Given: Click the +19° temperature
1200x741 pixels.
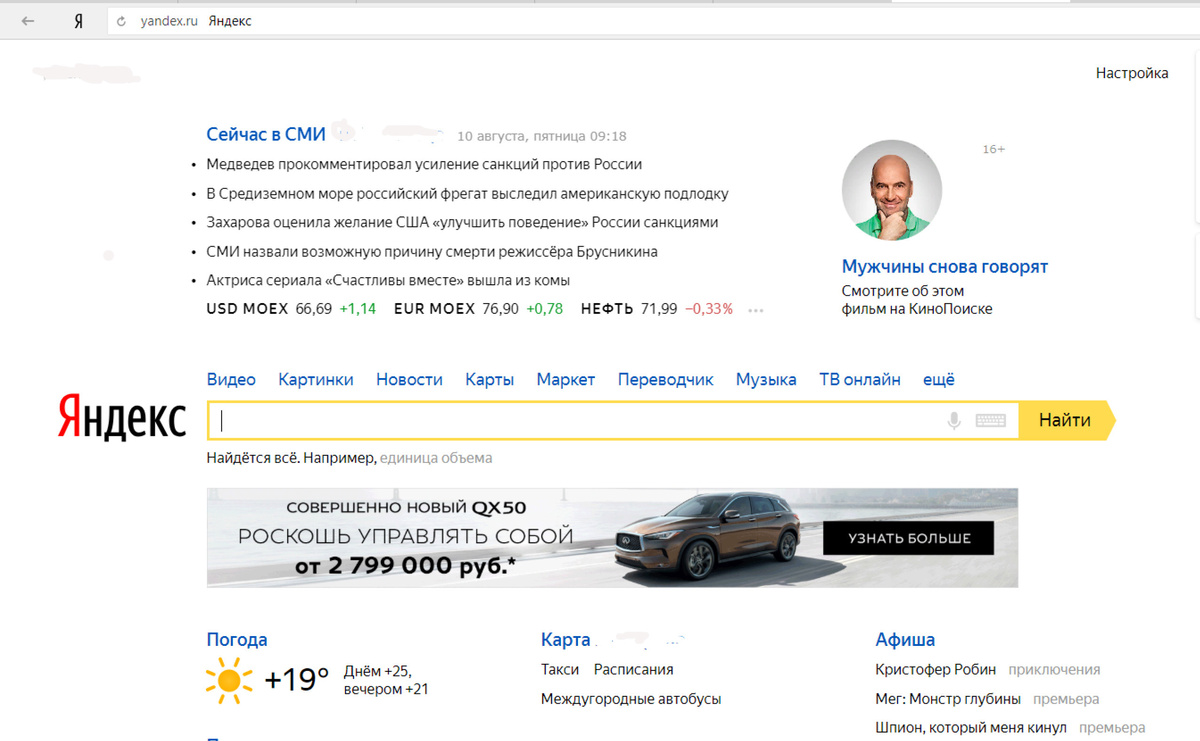Looking at the screenshot, I should (x=297, y=680).
